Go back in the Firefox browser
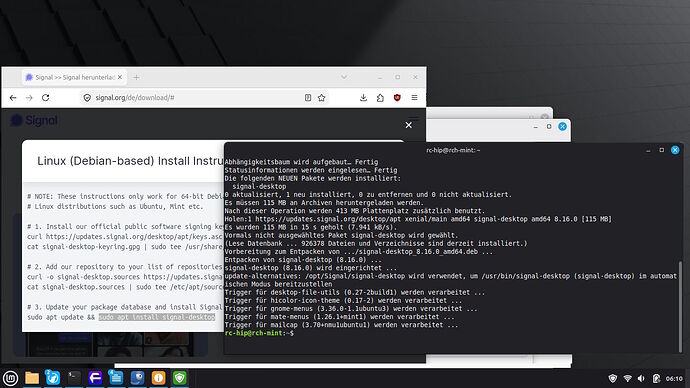The height and width of the screenshot is (388, 690). [x=13, y=98]
